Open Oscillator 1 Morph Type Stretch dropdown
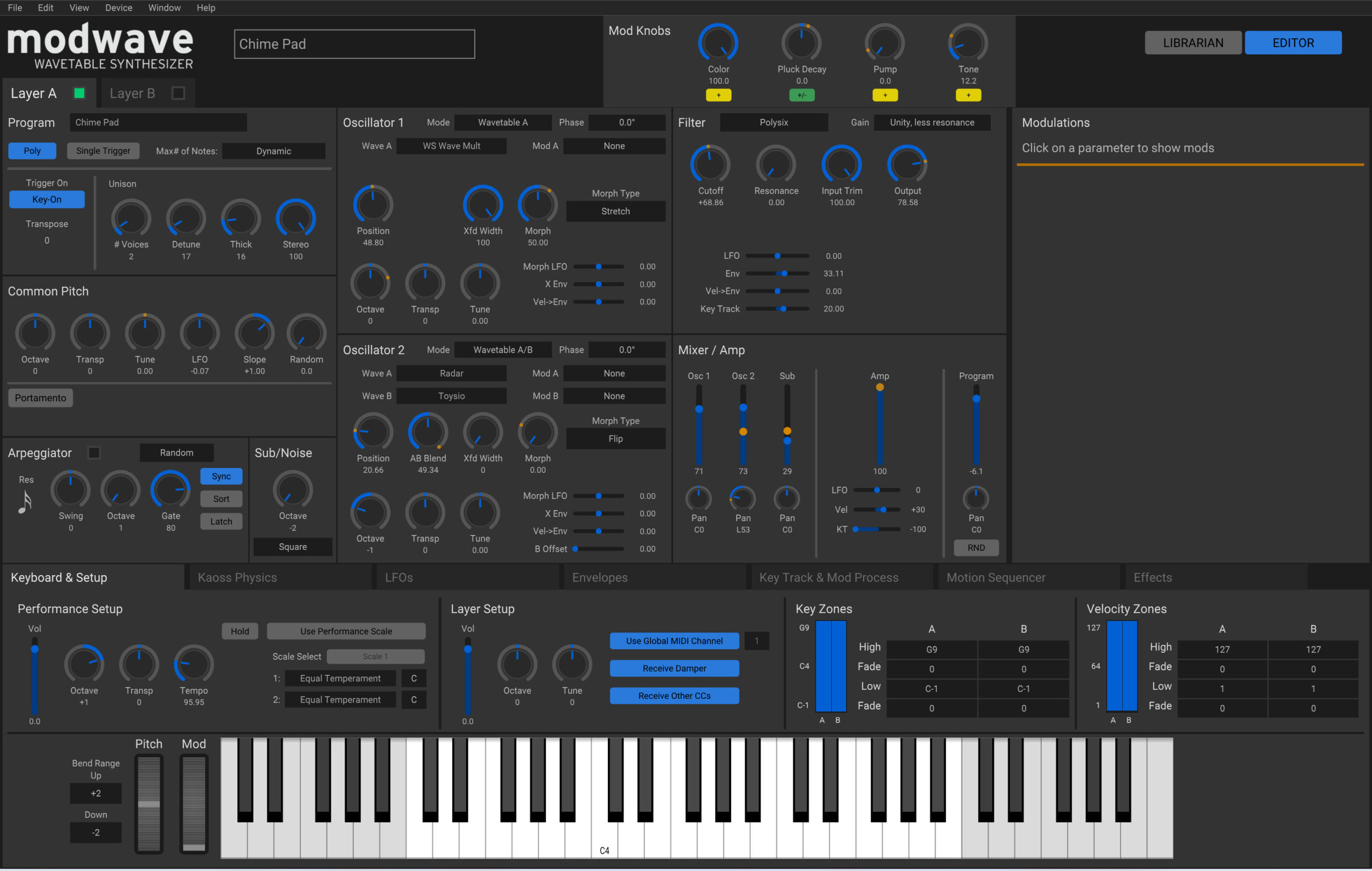The height and width of the screenshot is (871, 1372). [615, 211]
